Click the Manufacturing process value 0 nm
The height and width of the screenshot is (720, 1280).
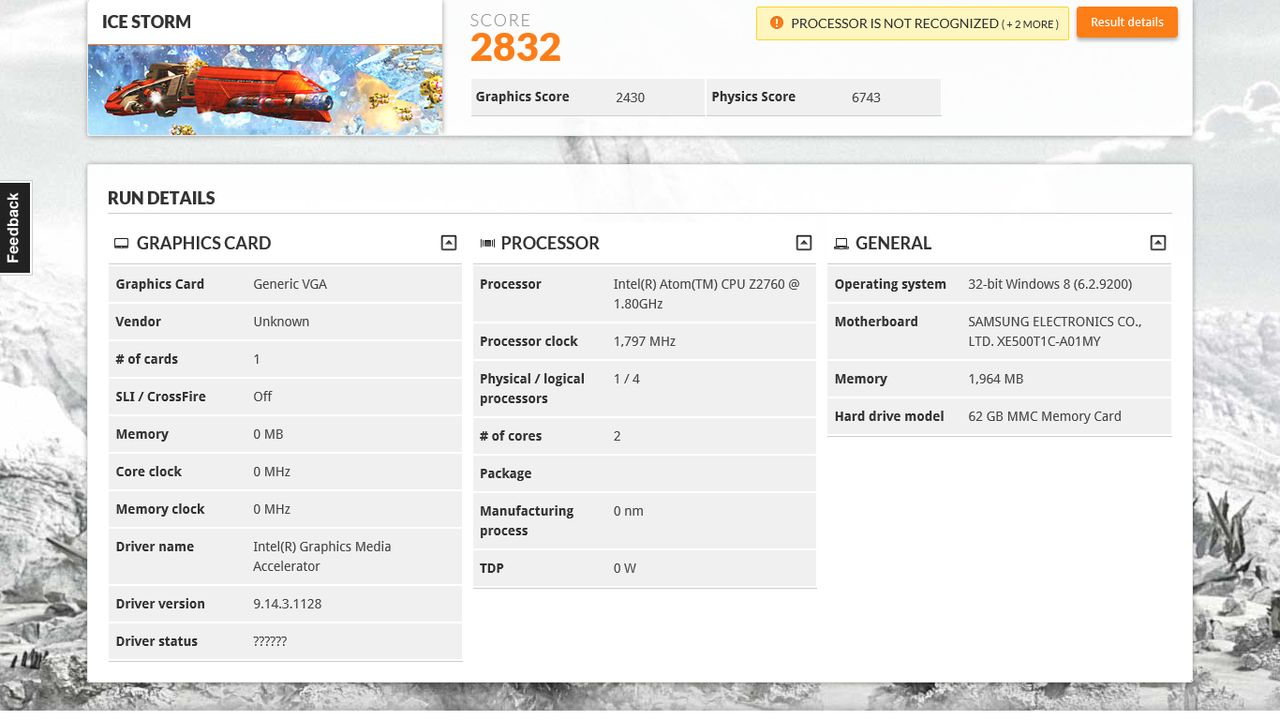[x=628, y=511]
